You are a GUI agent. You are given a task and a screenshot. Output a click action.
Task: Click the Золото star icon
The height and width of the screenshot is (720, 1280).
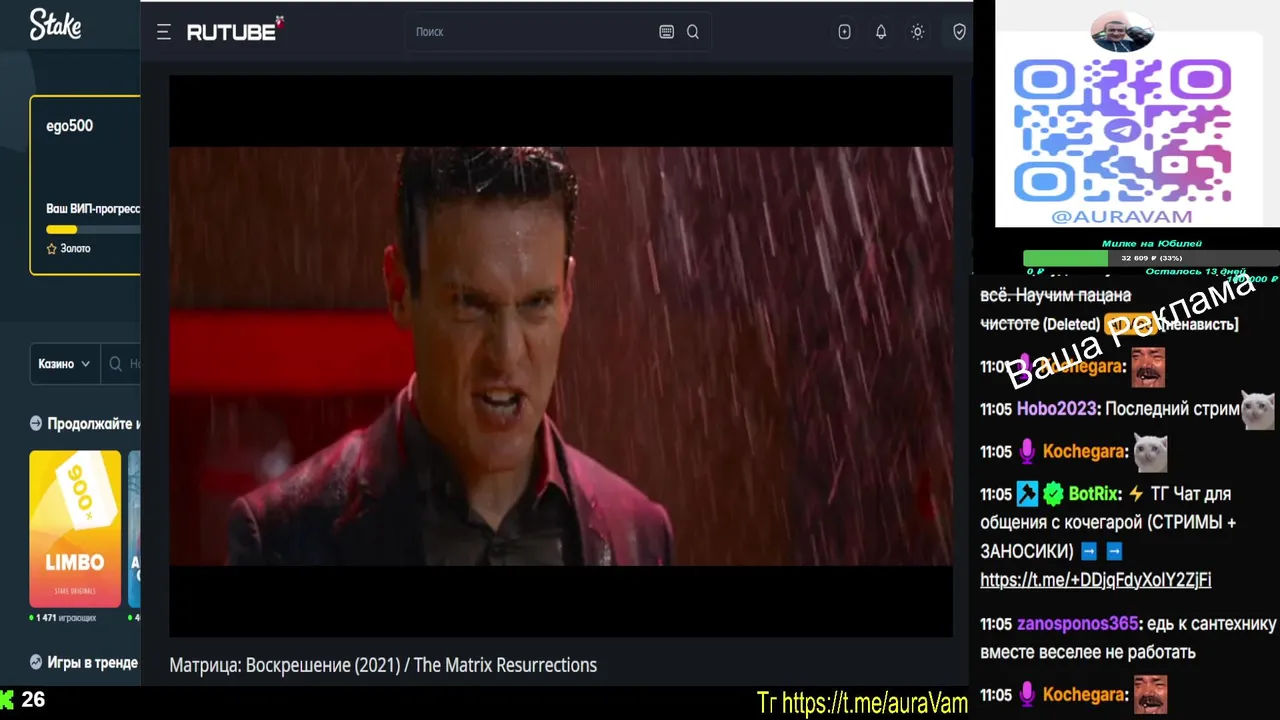click(x=52, y=248)
